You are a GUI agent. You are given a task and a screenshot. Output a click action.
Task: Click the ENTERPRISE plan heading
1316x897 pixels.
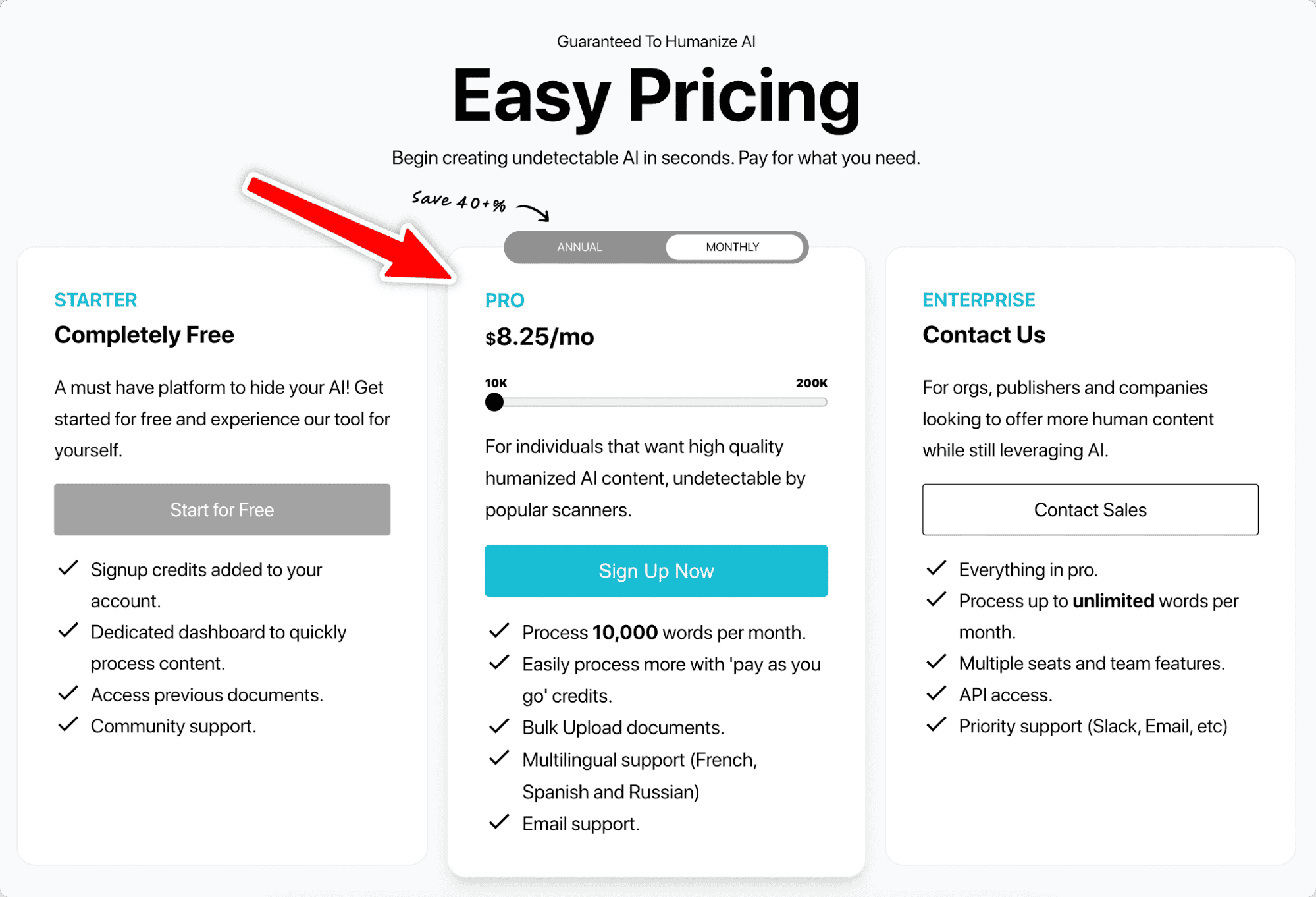tap(978, 300)
